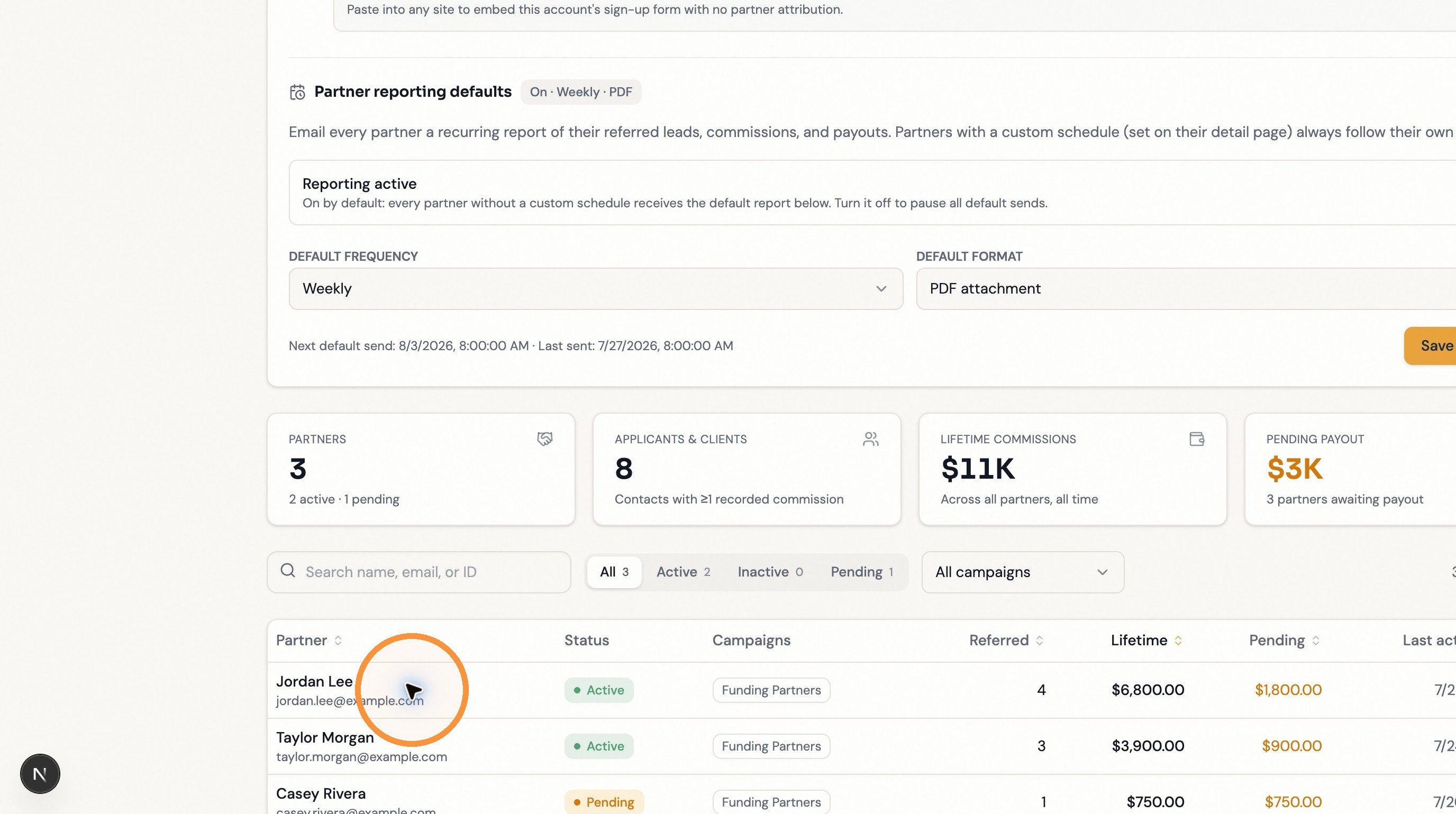Click 'Across all partners, all time' text

tap(1019, 499)
